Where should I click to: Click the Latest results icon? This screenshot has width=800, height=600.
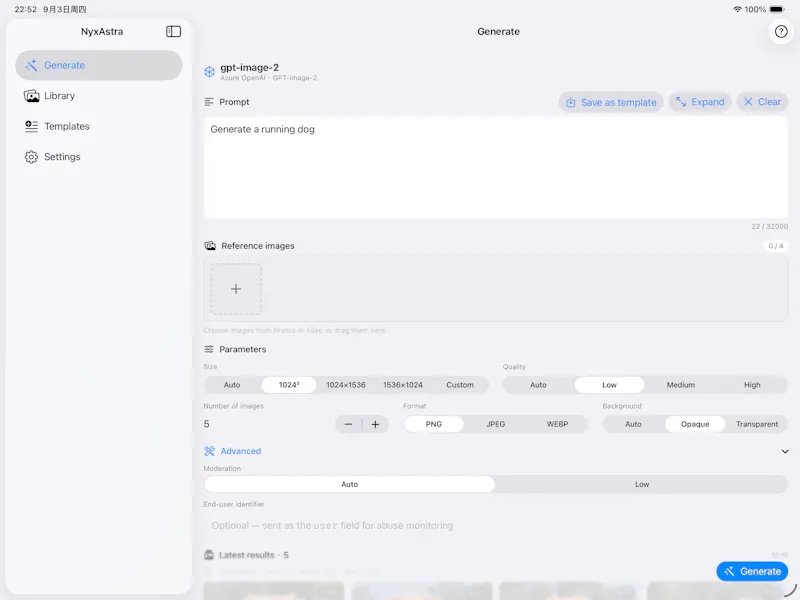coord(209,555)
